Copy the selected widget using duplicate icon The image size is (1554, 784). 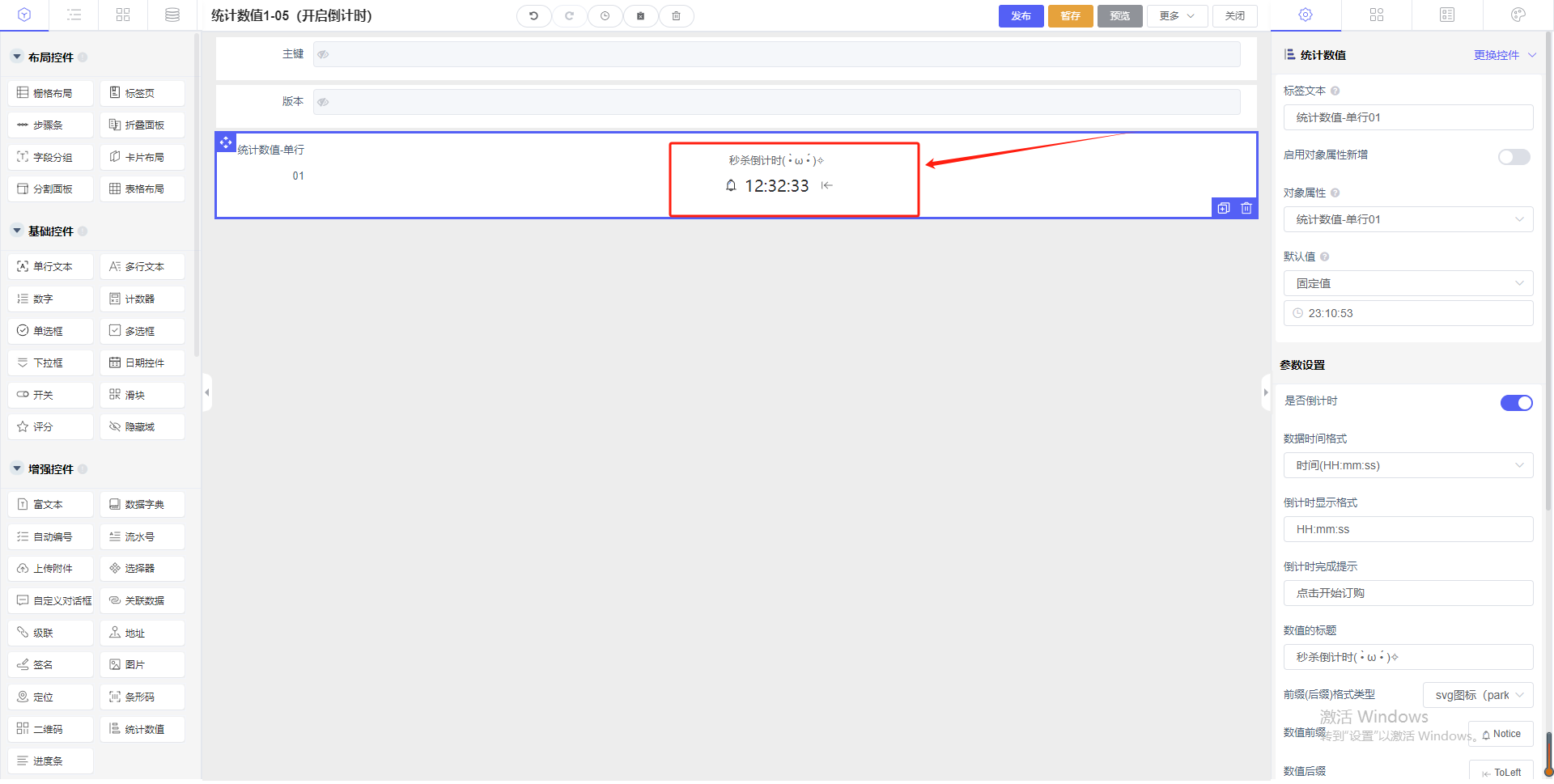pos(1223,209)
